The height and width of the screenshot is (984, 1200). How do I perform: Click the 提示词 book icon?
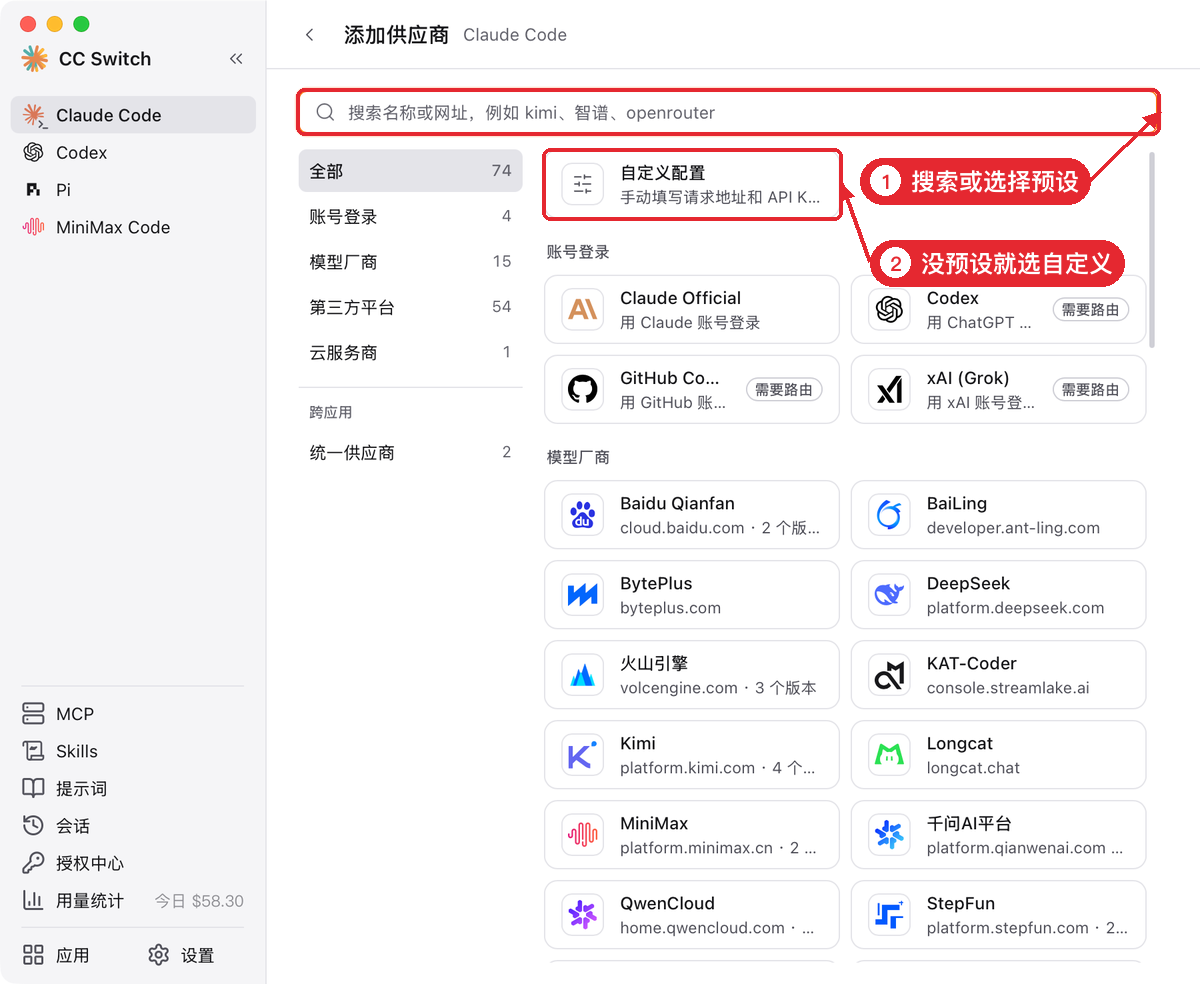[33, 788]
